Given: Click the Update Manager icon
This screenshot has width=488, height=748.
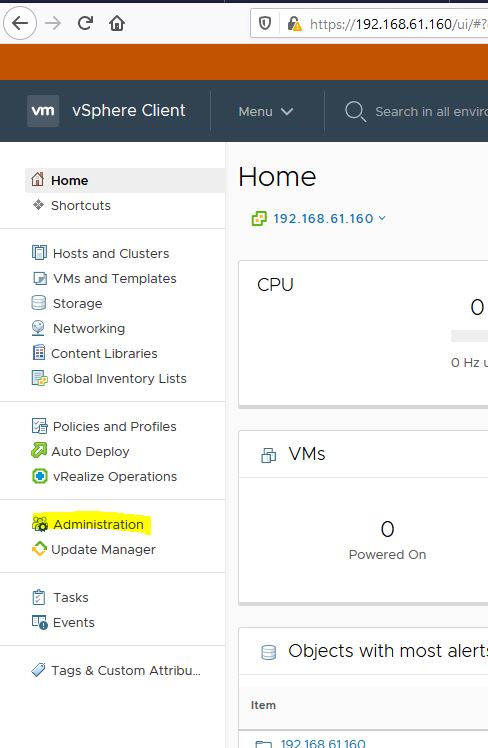Looking at the screenshot, I should tap(39, 549).
